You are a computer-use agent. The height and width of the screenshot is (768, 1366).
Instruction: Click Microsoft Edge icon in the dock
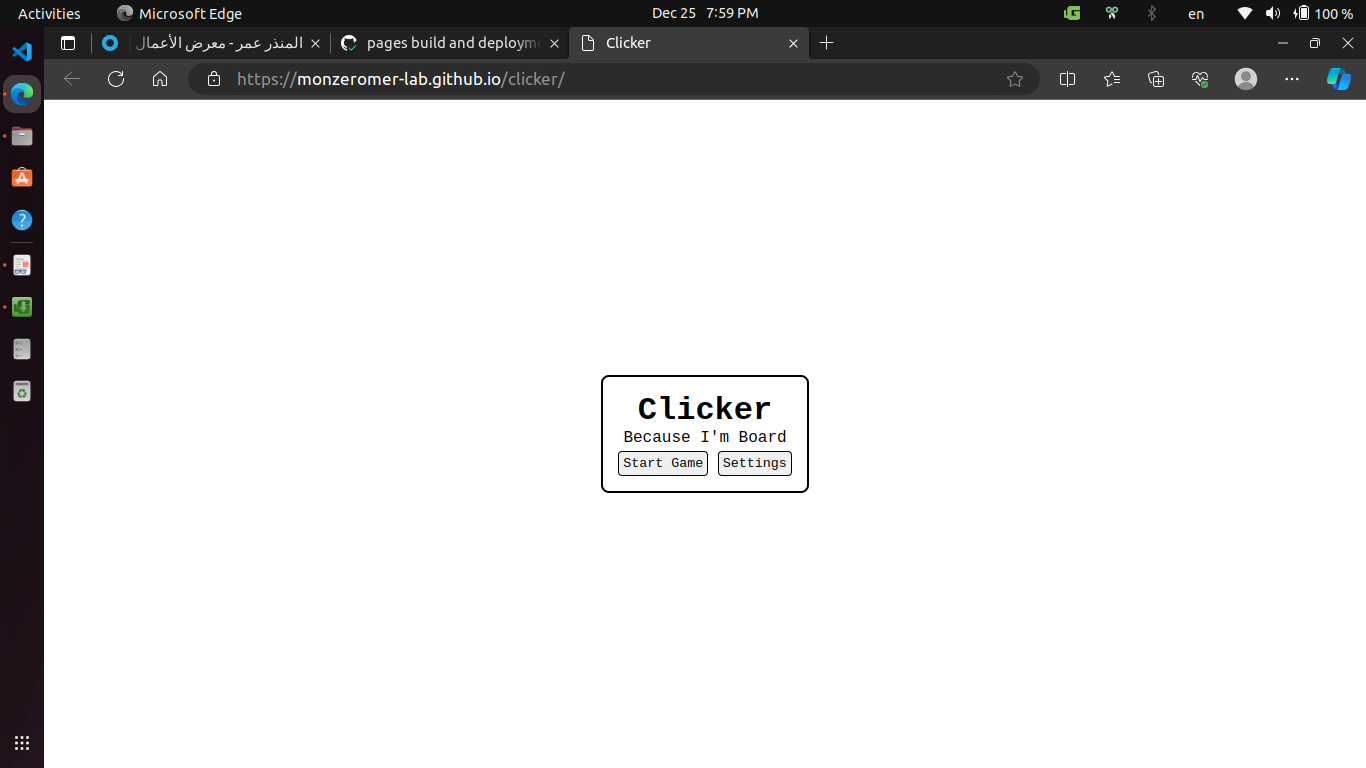pyautogui.click(x=22, y=94)
